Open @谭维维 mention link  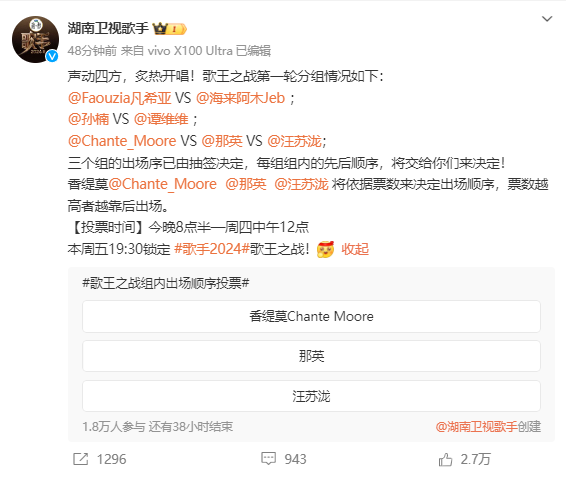click(x=161, y=119)
